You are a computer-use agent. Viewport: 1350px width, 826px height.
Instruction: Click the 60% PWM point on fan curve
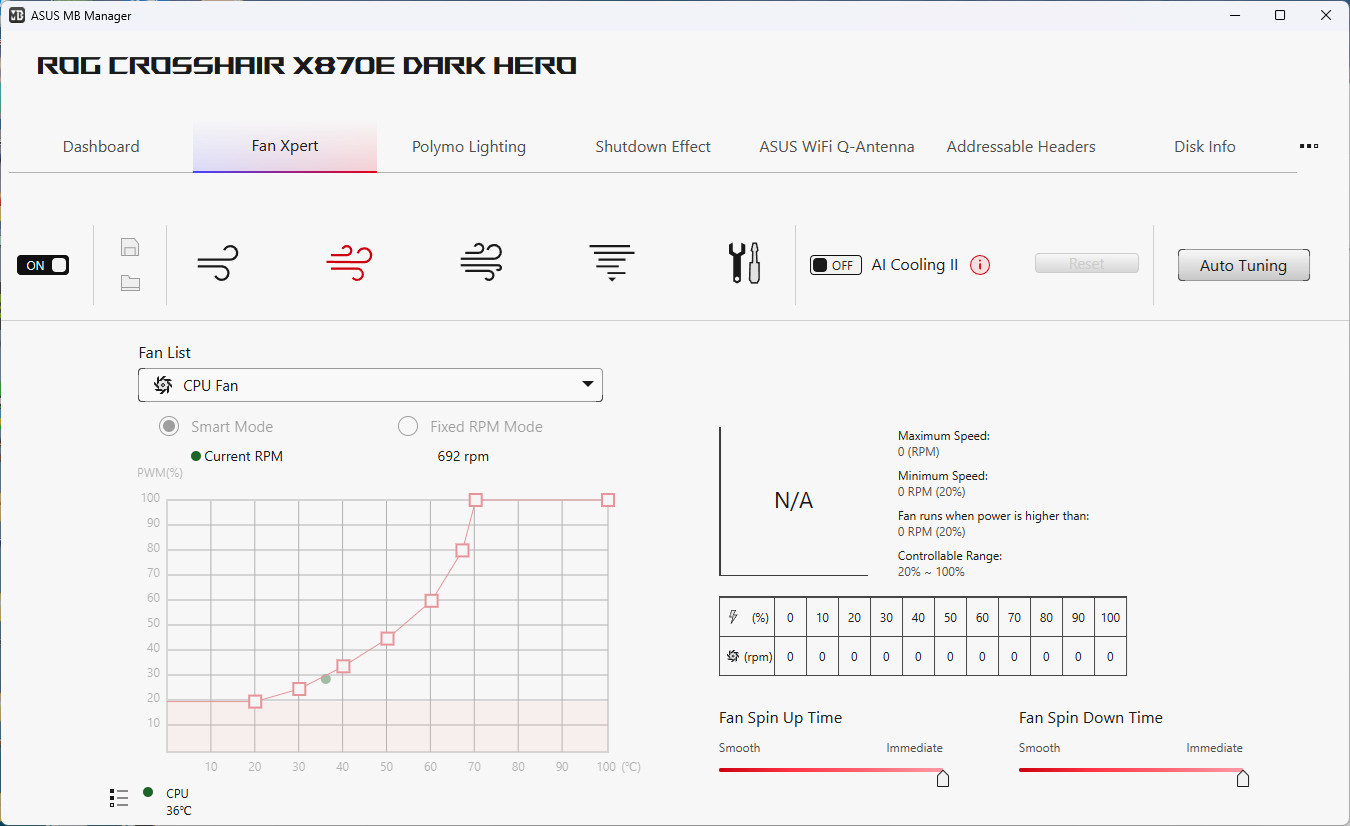point(431,601)
